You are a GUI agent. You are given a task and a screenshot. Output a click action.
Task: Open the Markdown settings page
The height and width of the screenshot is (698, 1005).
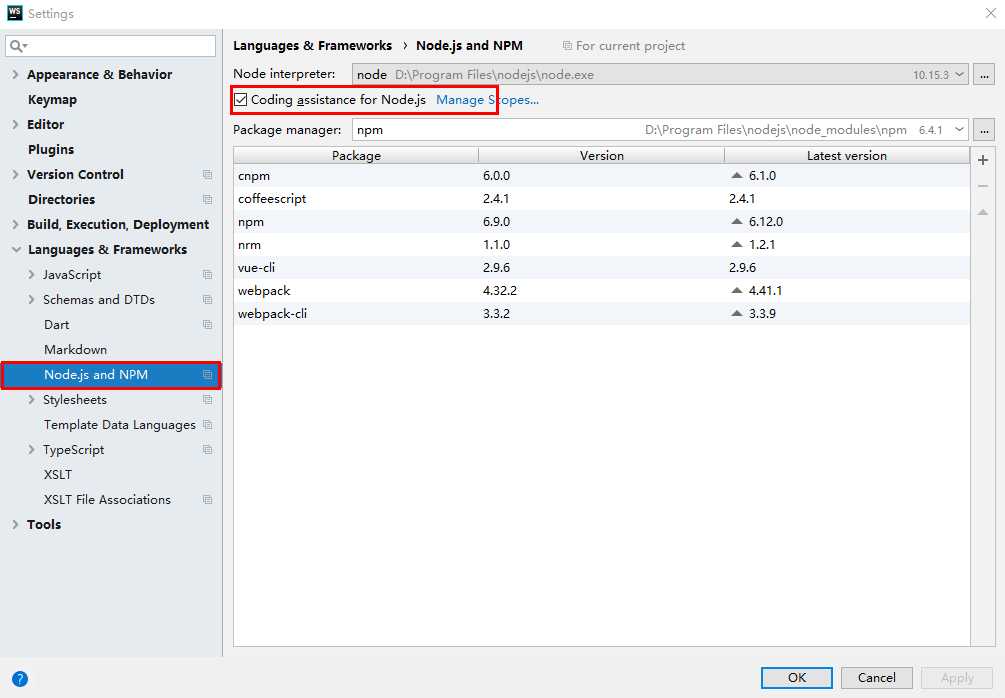tap(75, 349)
